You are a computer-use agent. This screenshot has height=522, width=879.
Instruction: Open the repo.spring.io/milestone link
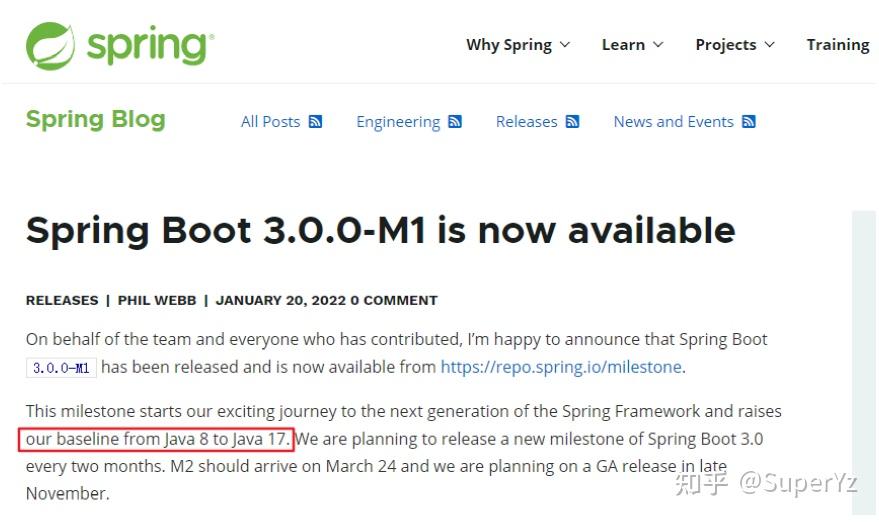[x=561, y=367]
